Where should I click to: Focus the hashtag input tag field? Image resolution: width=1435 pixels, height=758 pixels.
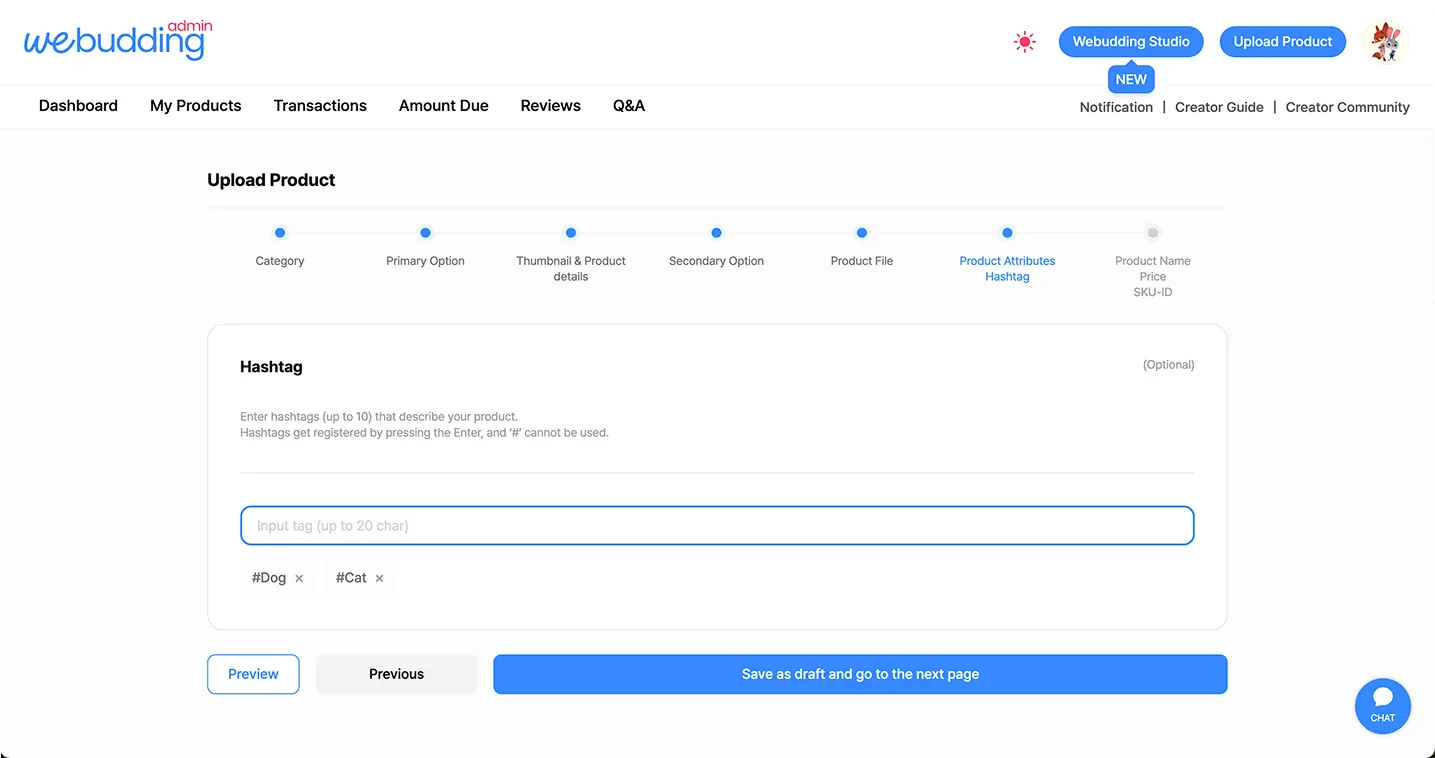[717, 526]
